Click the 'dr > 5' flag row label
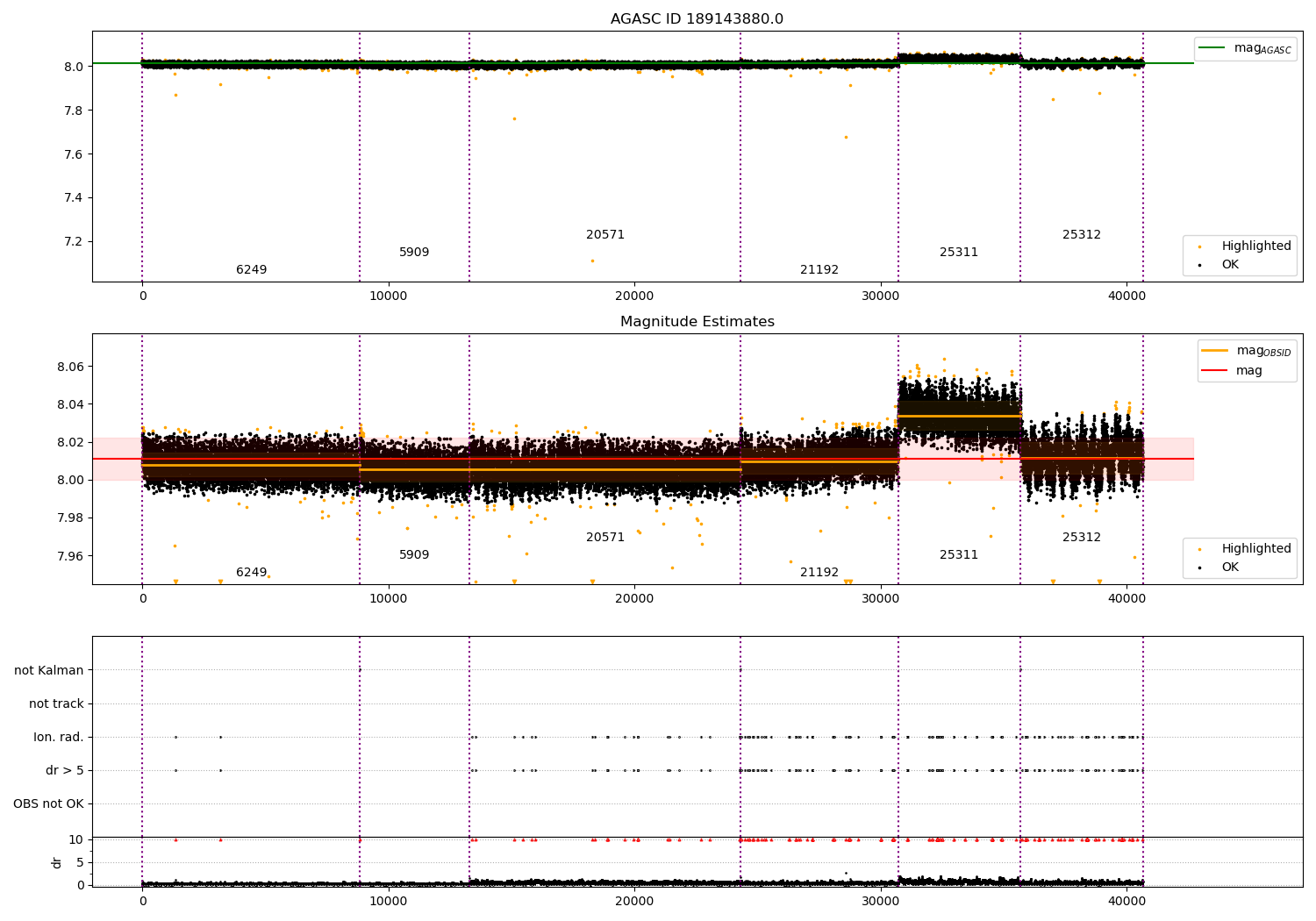The width and height of the screenshot is (1316, 921). (65, 770)
